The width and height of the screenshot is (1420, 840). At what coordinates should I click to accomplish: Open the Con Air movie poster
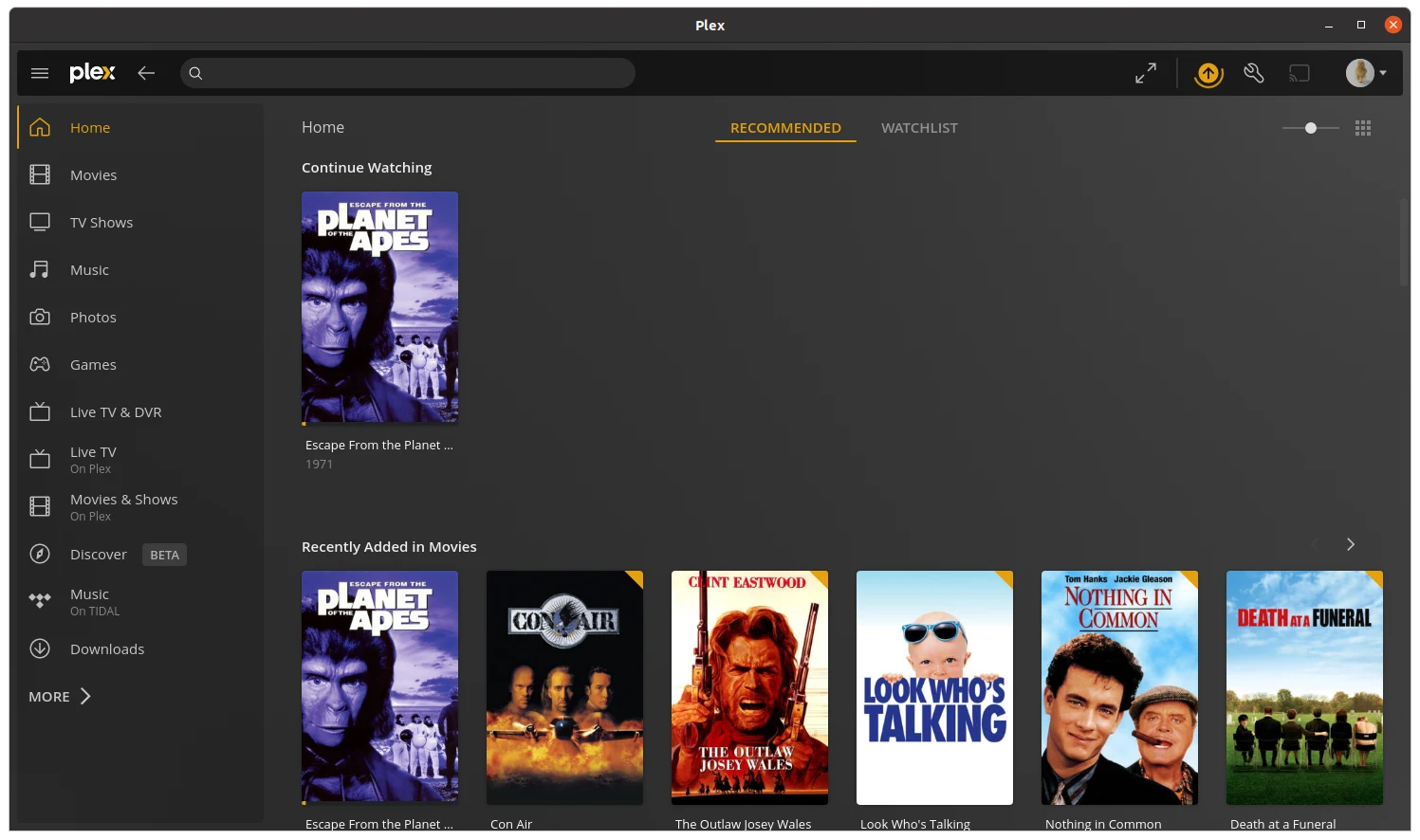564,687
